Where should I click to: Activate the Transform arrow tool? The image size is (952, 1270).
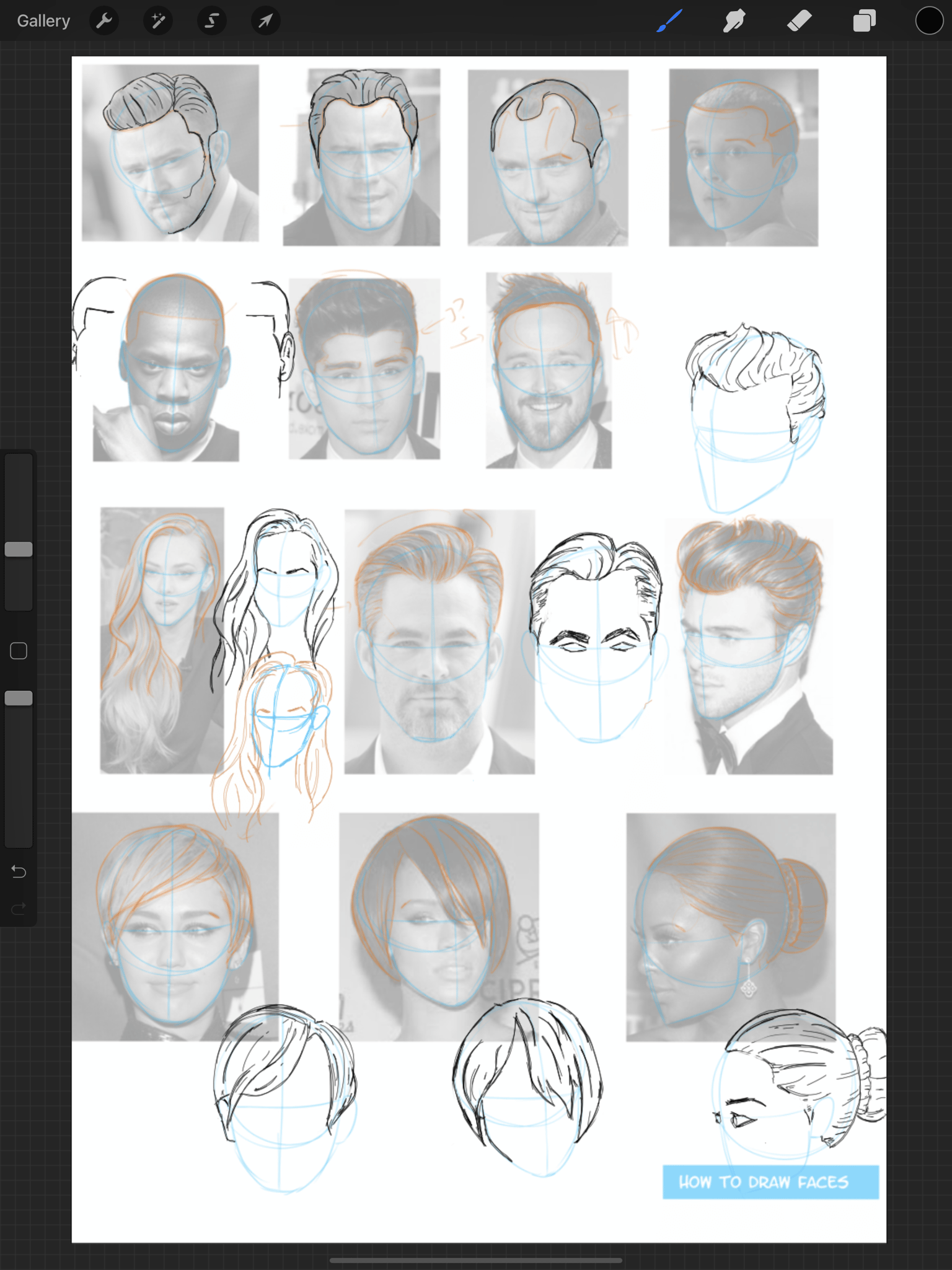point(266,21)
